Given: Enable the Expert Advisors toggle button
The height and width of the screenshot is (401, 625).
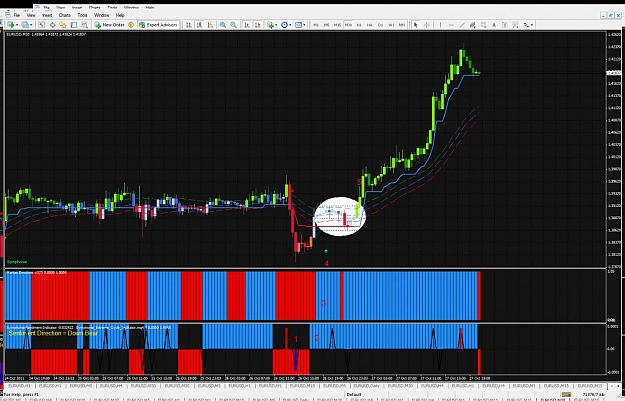Looking at the screenshot, I should click(158, 25).
